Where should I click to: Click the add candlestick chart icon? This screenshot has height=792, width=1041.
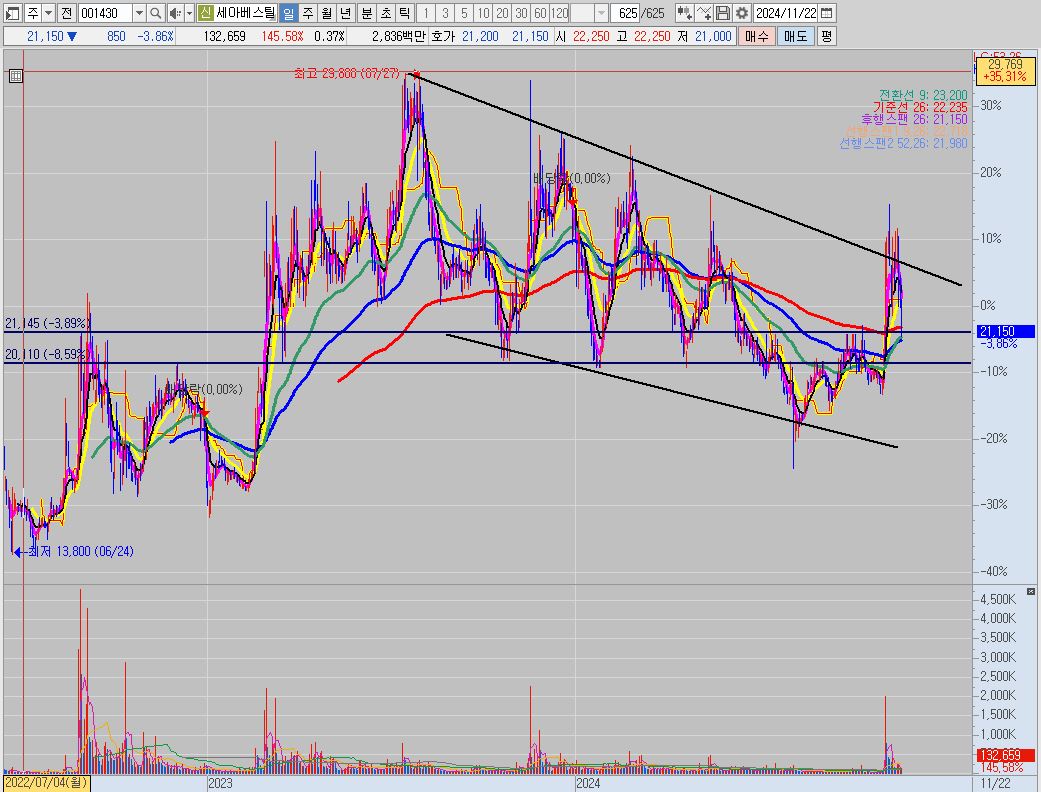(684, 13)
